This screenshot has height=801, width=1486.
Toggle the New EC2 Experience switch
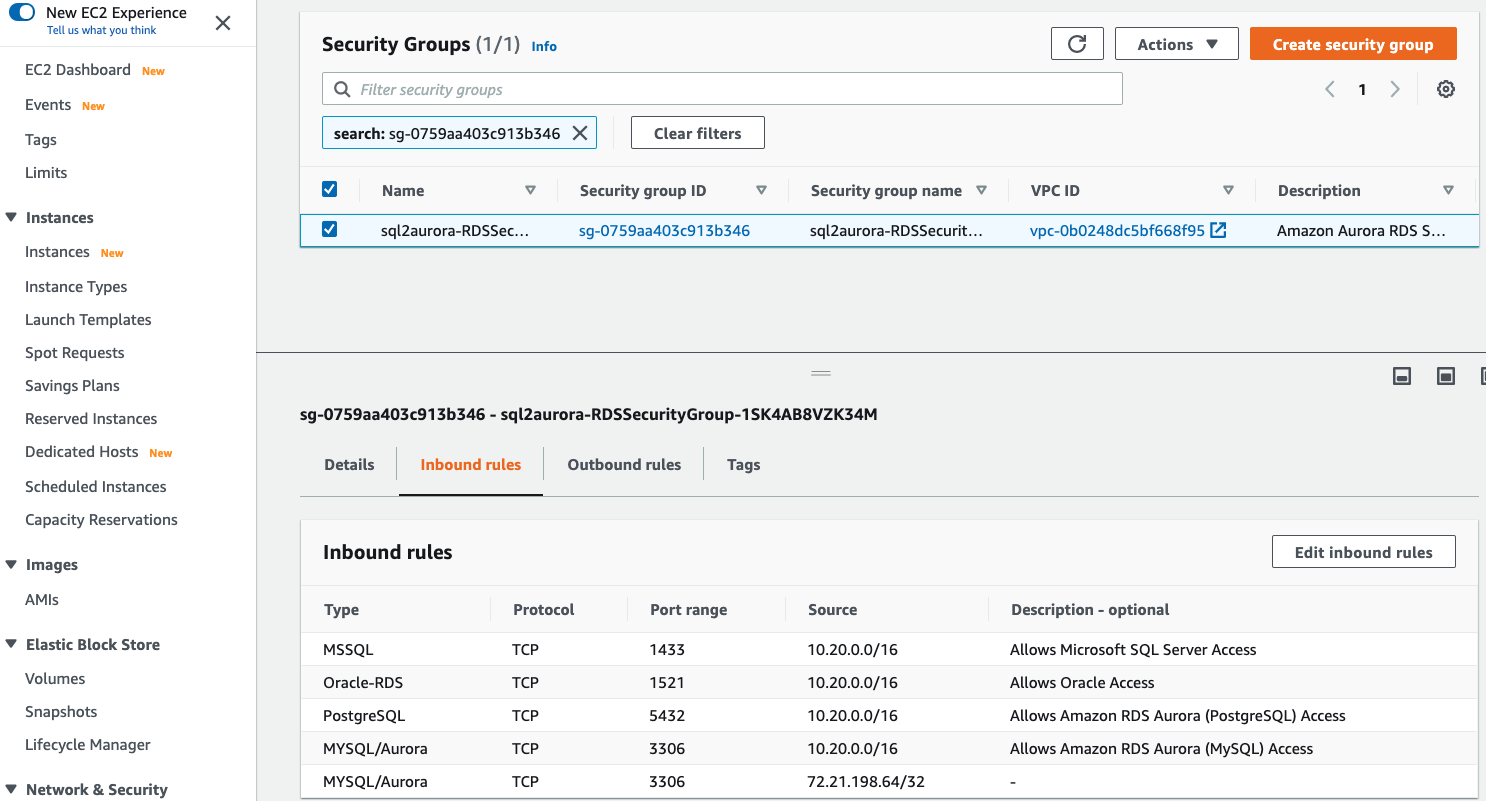click(22, 13)
